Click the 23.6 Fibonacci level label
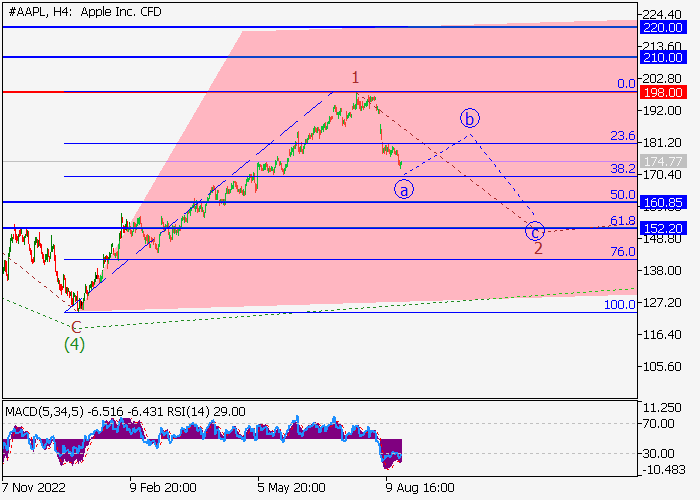 (623, 136)
